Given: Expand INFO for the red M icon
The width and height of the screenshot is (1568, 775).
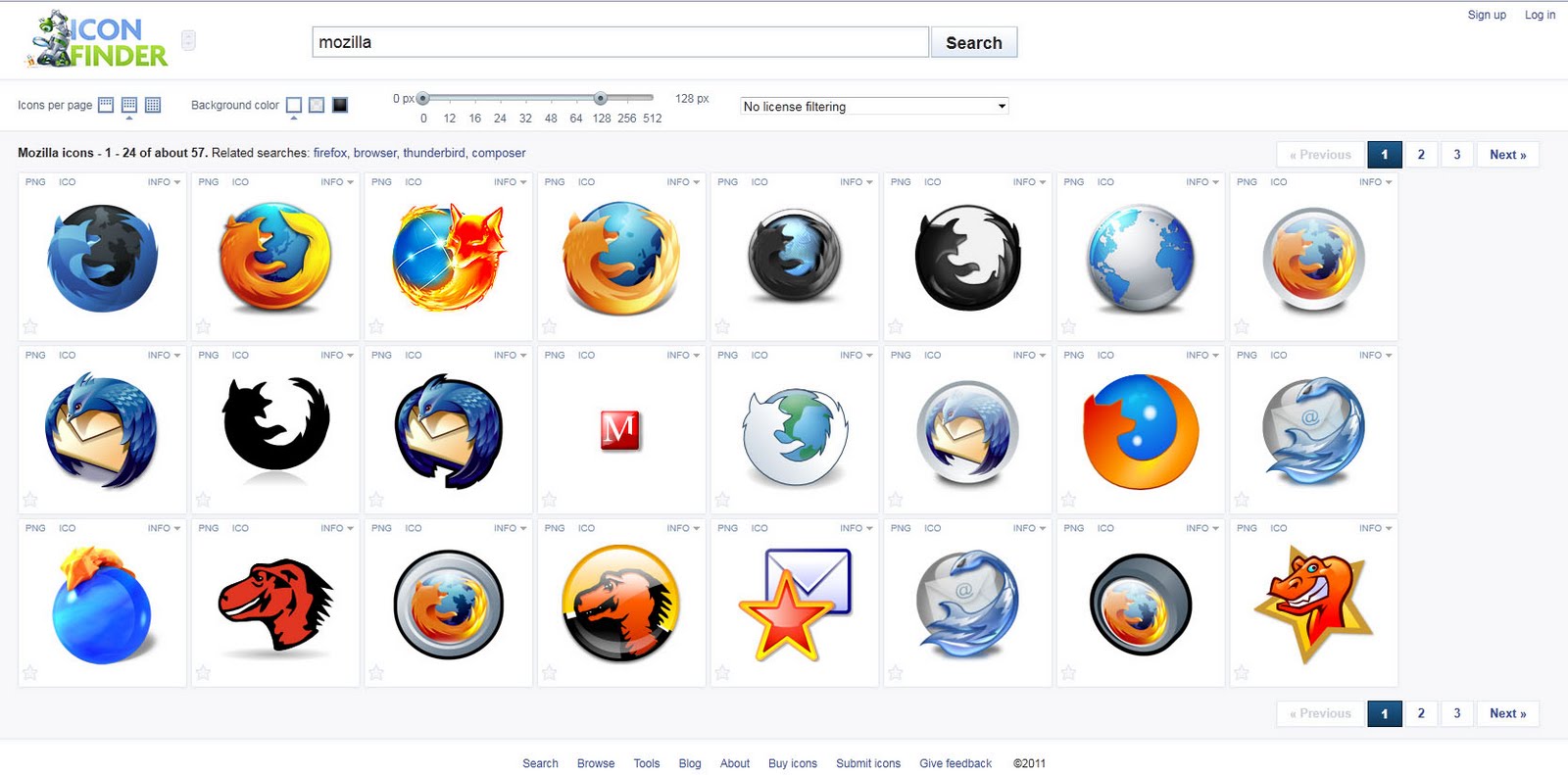Looking at the screenshot, I should [683, 356].
